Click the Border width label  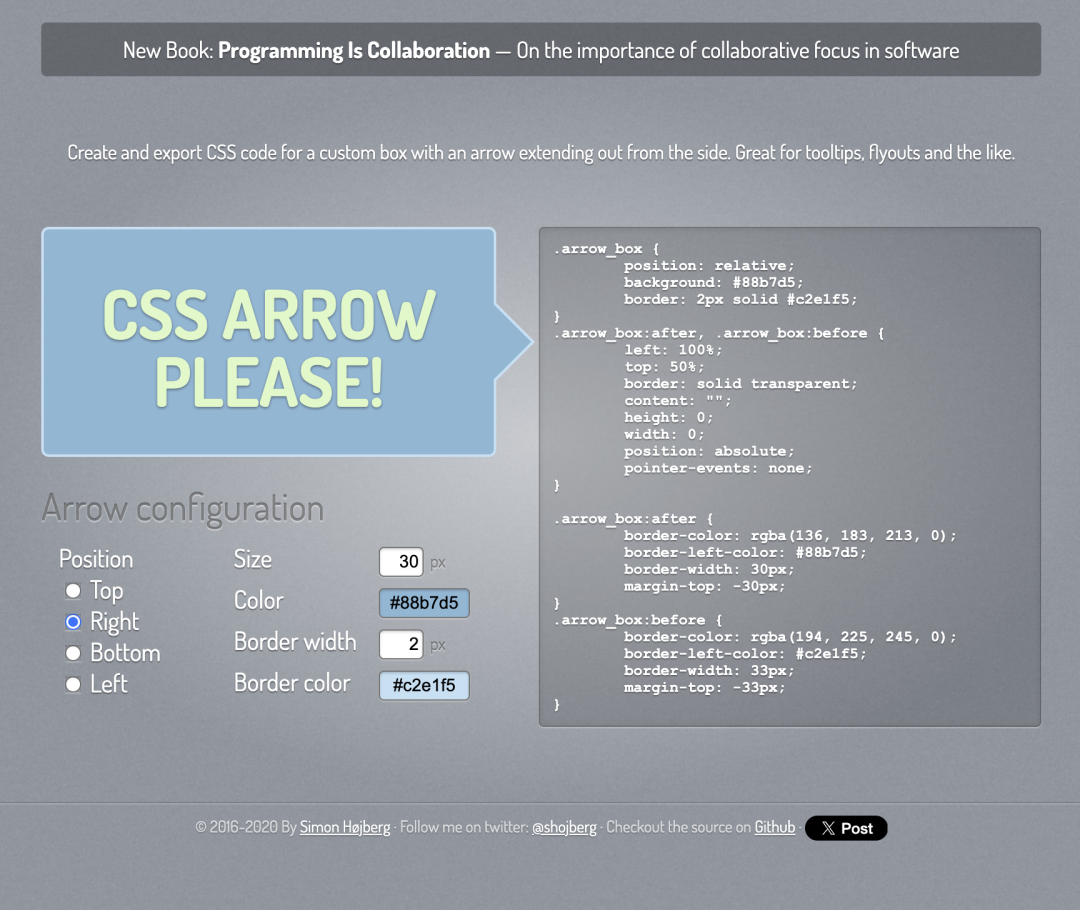pyautogui.click(x=295, y=641)
